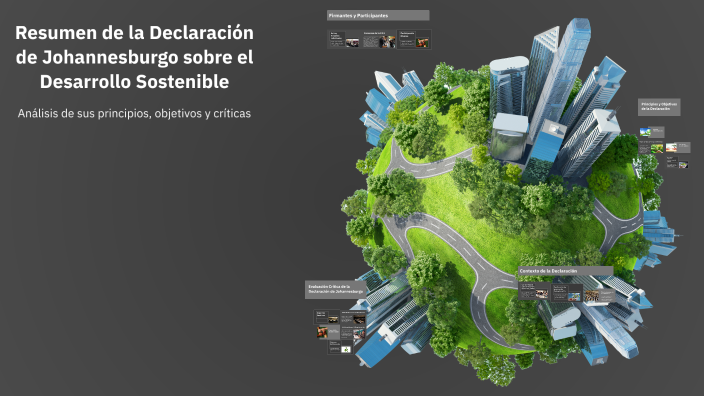Screen dimensions: 704x396
Task: Open Principios slide with red-white illustration
Action: (x=678, y=147)
